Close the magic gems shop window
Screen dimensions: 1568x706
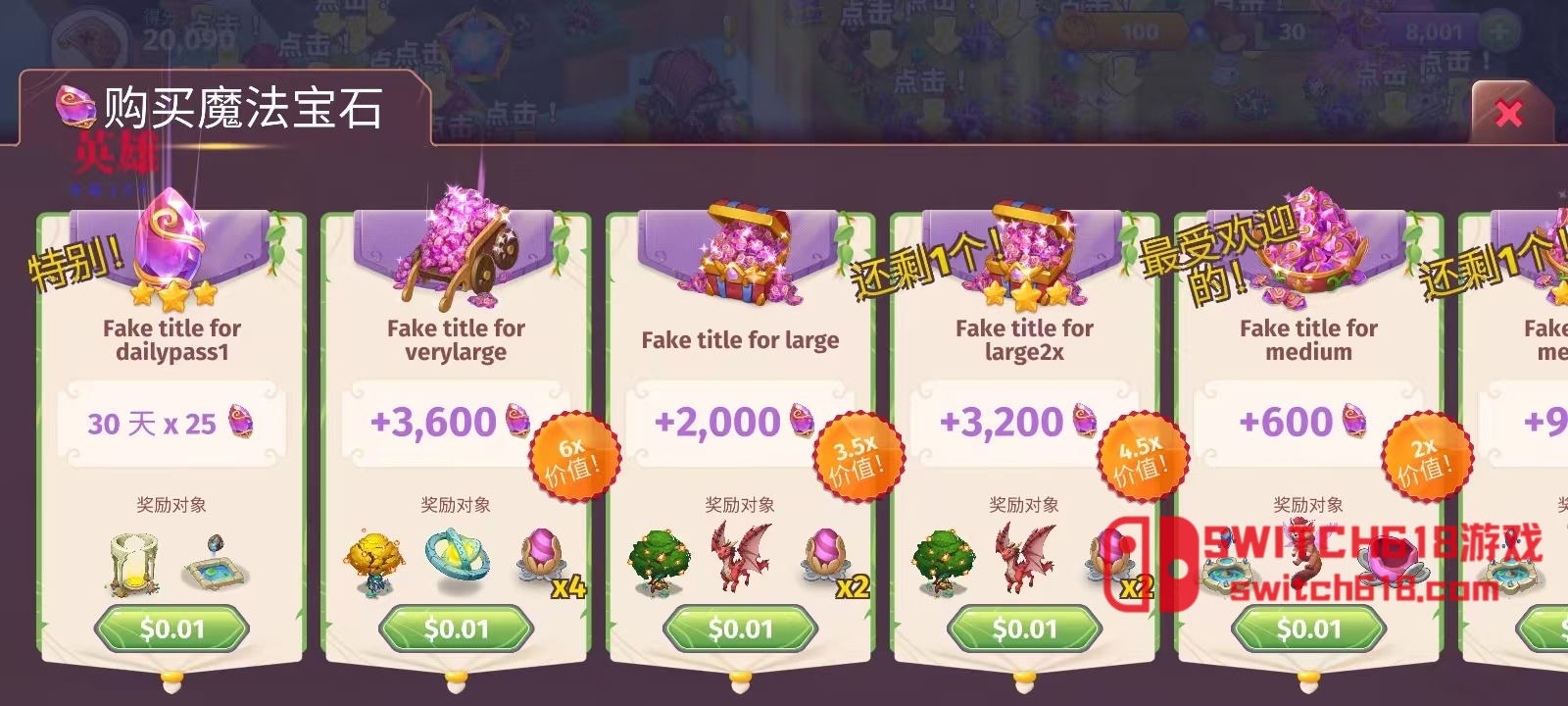coord(1509,114)
